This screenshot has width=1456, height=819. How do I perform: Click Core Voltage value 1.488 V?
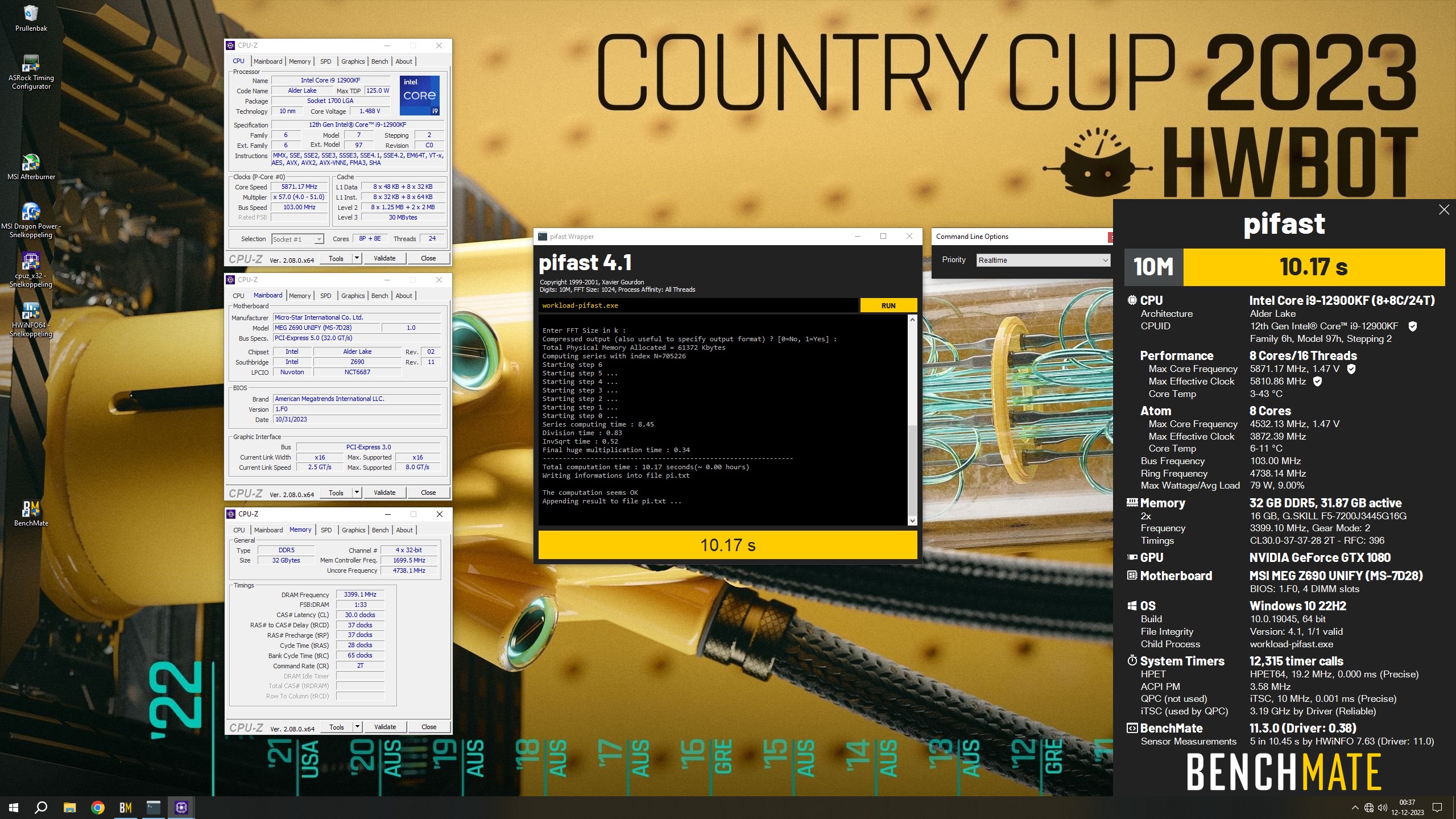(x=370, y=111)
